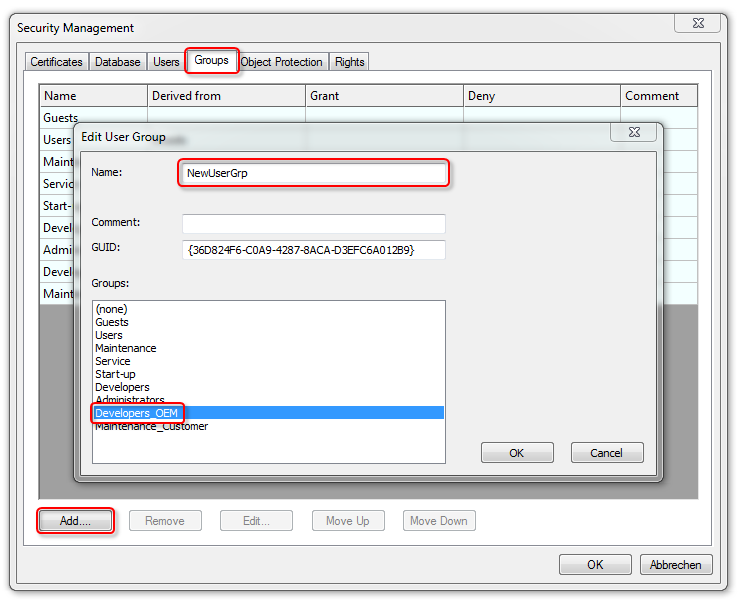Click the Deny column header

(542, 96)
